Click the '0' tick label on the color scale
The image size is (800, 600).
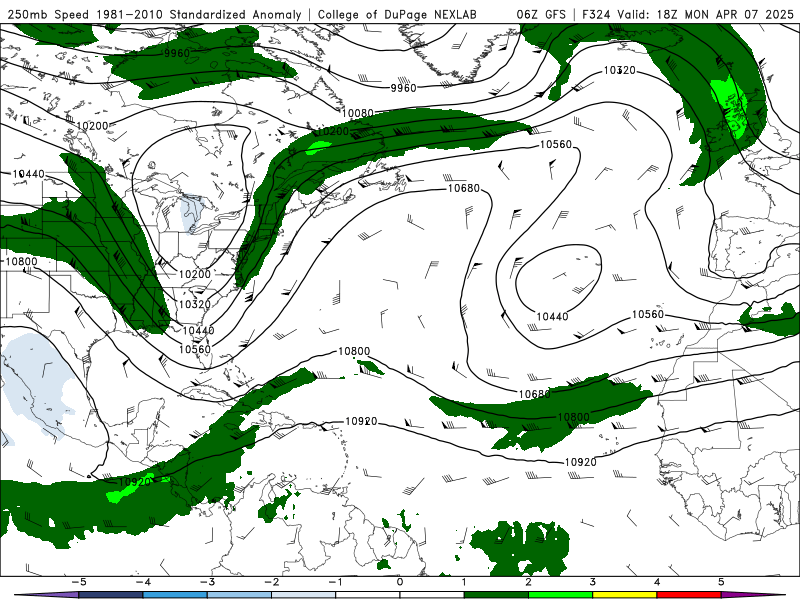399,582
